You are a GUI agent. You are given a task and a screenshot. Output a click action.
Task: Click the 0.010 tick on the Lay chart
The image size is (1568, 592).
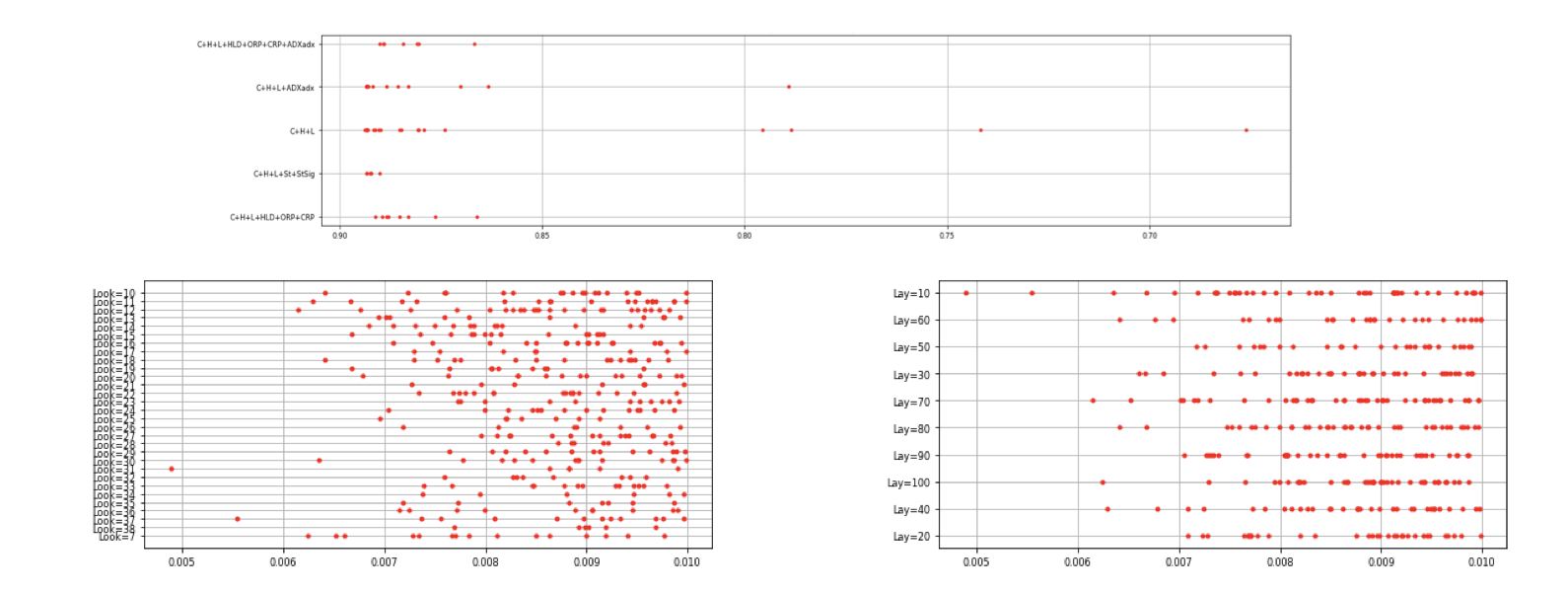click(1481, 562)
